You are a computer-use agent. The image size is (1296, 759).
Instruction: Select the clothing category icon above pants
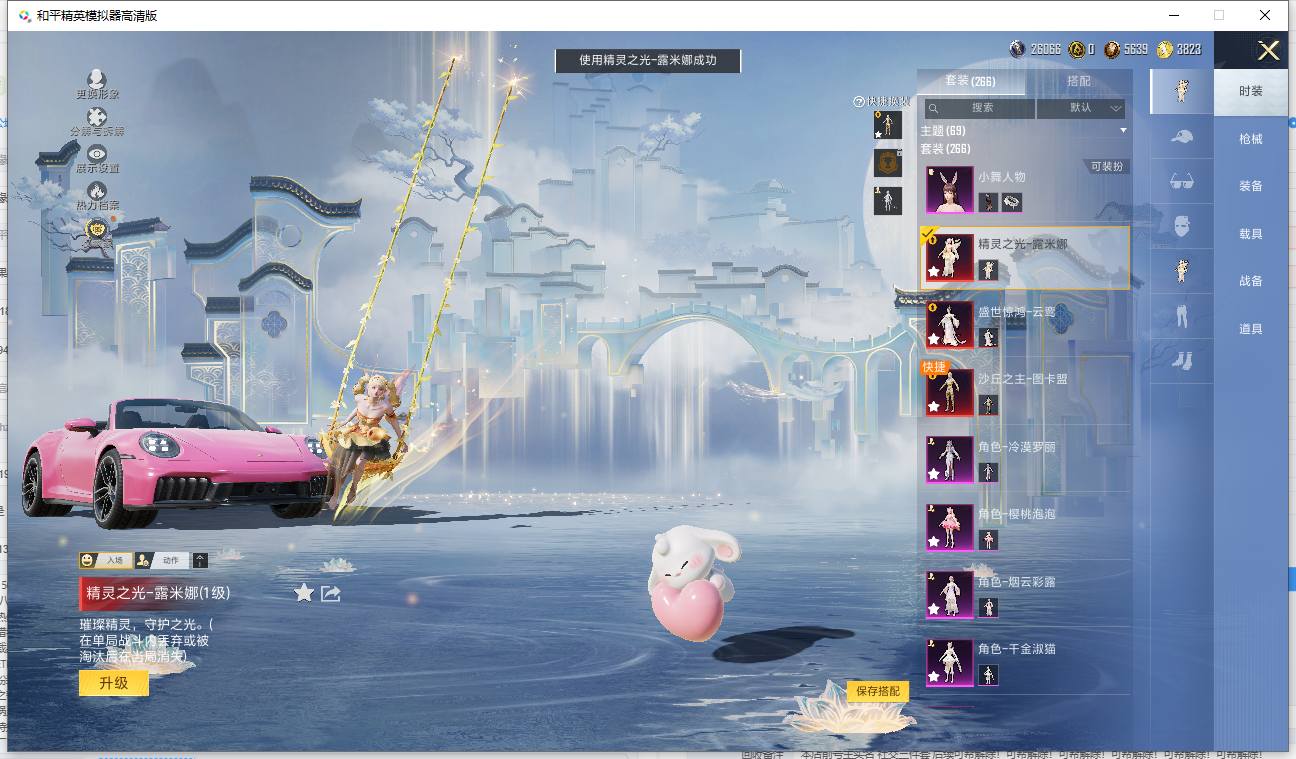tap(1181, 271)
